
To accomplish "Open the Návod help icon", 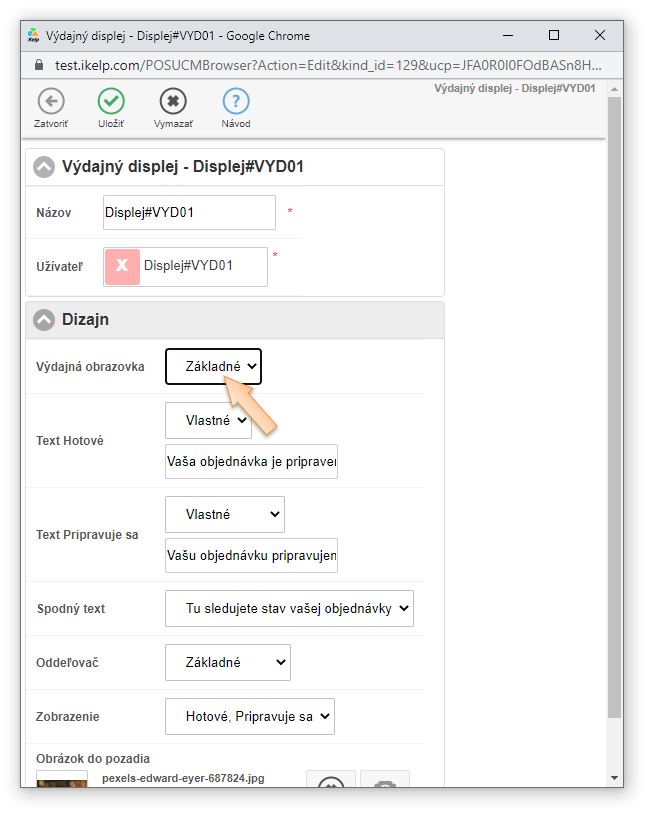I will (236, 101).
